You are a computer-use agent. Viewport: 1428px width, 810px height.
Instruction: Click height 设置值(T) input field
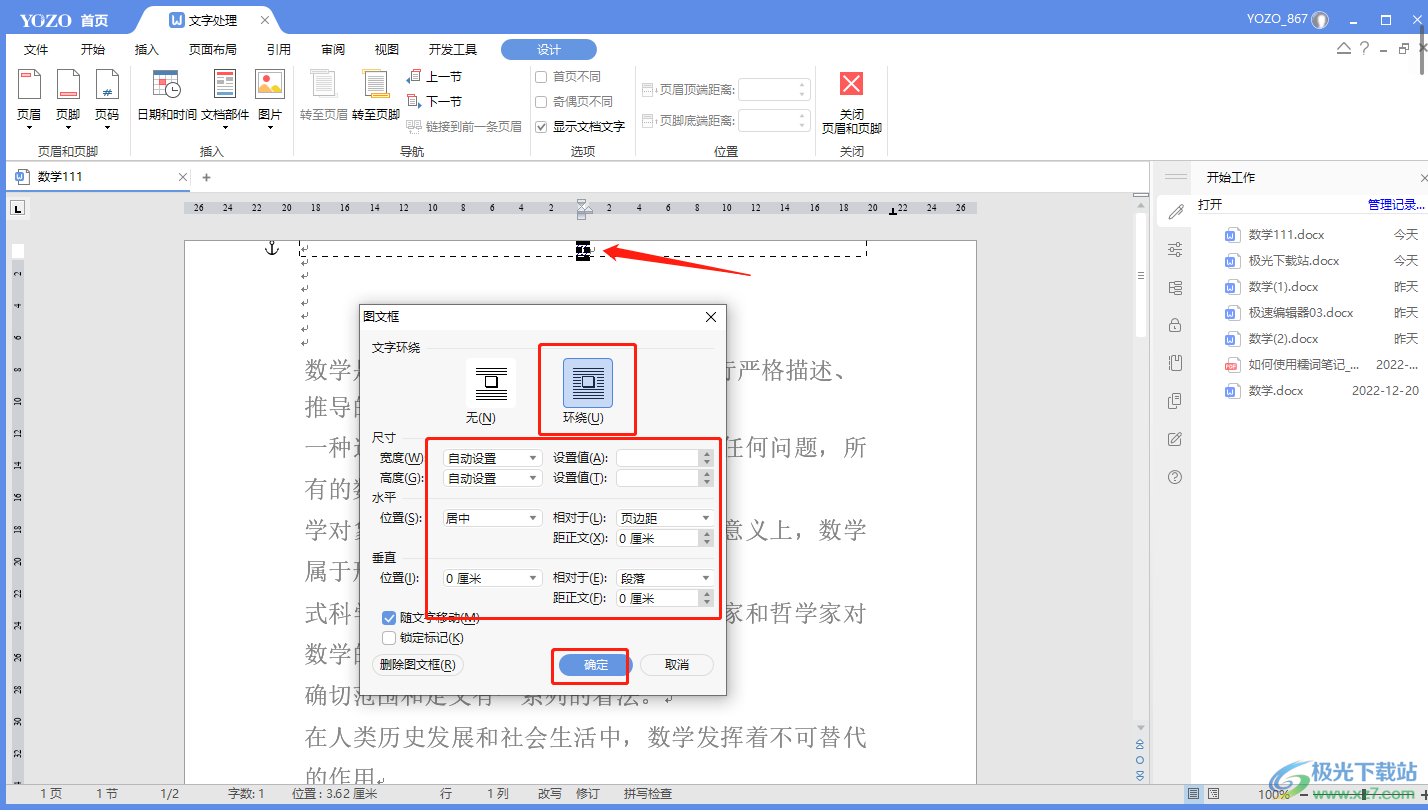[x=658, y=478]
